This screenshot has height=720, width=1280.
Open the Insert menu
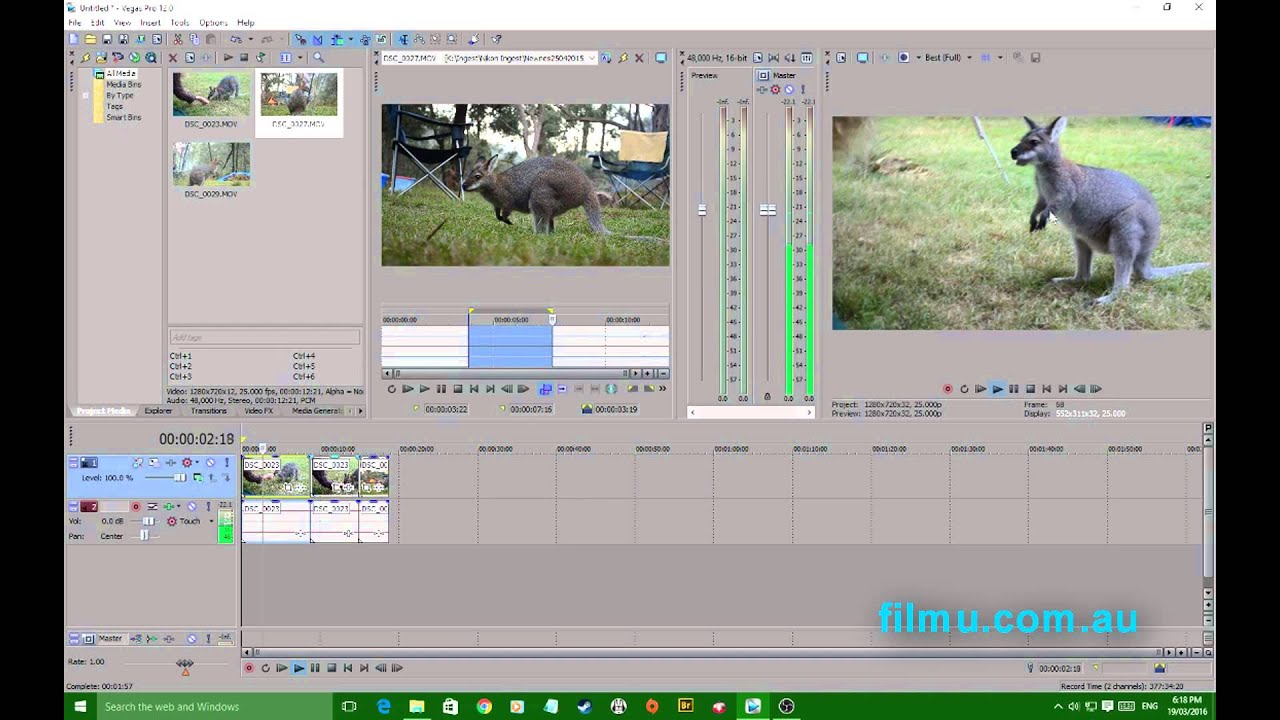click(x=150, y=22)
